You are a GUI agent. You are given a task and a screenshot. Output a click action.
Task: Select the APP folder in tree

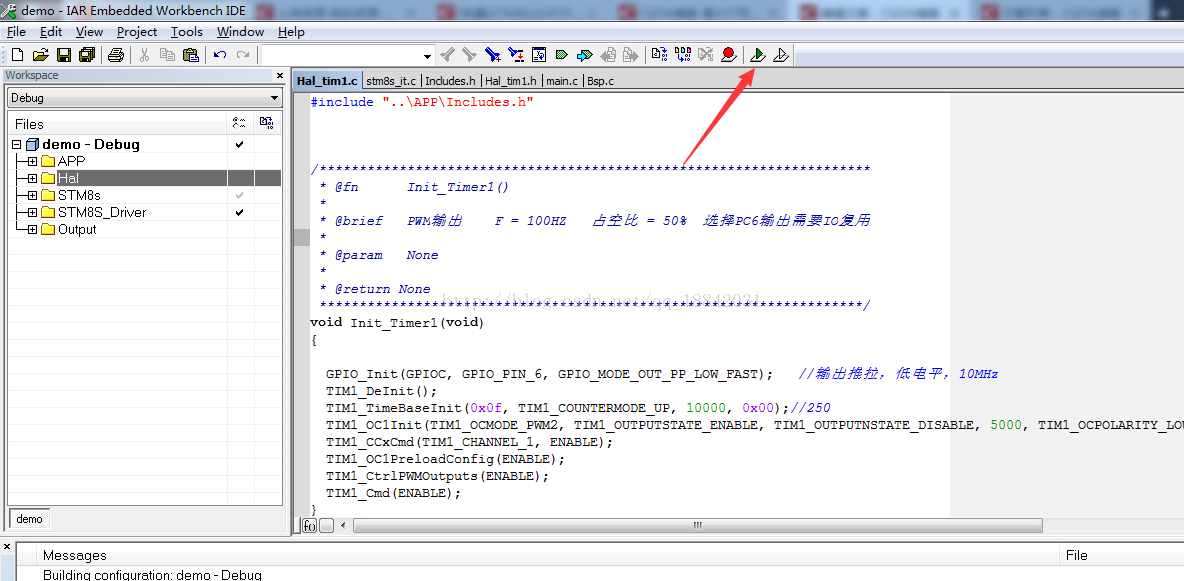[x=71, y=162]
